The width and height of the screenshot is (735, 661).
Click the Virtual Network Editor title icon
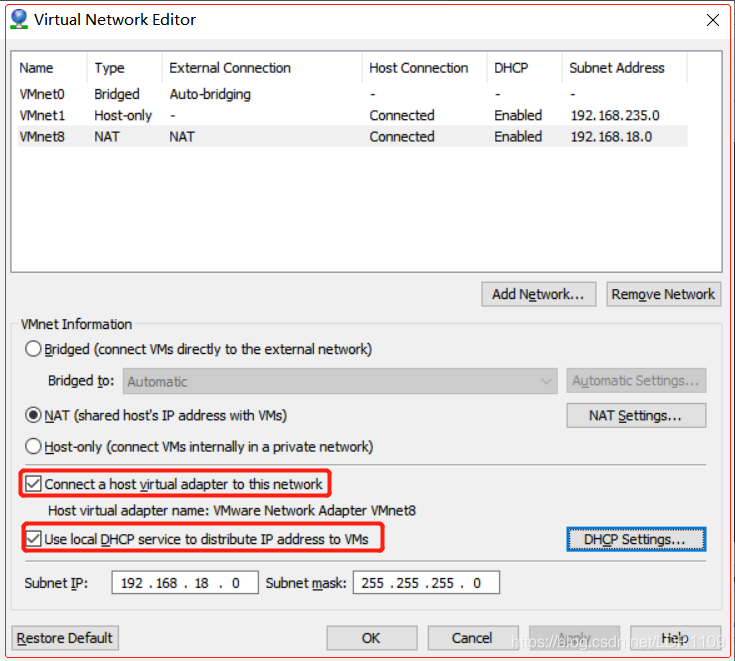[x=19, y=19]
